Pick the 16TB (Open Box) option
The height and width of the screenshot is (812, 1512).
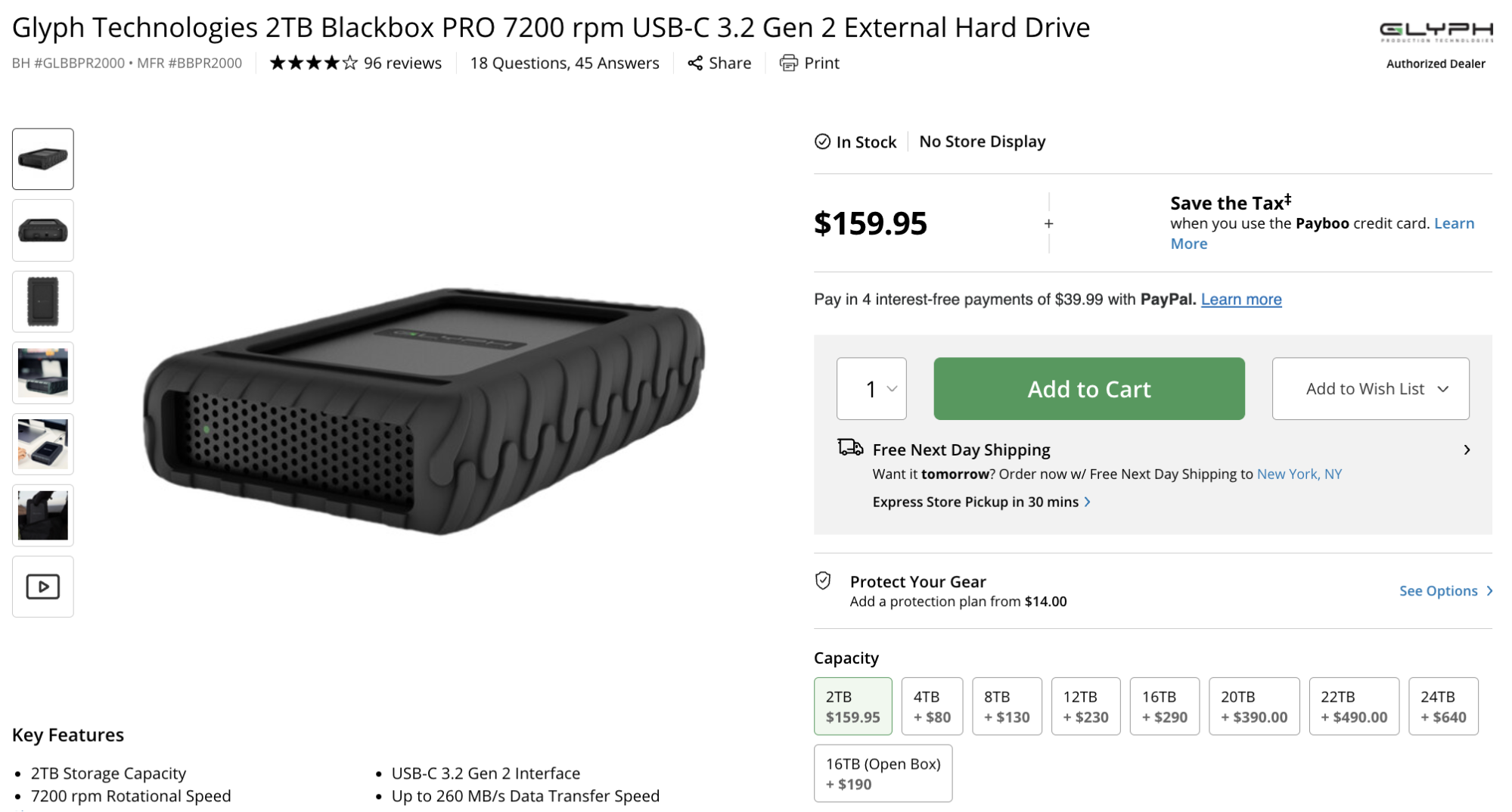point(883,773)
